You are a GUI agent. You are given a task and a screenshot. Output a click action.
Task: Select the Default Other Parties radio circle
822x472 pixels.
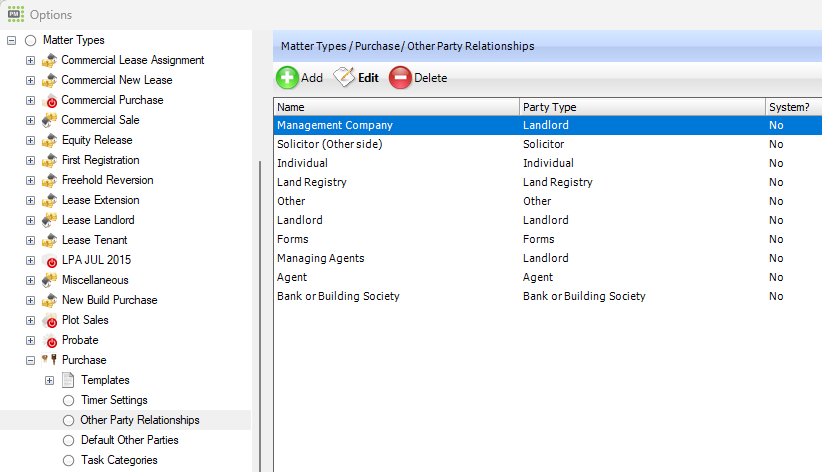(69, 441)
